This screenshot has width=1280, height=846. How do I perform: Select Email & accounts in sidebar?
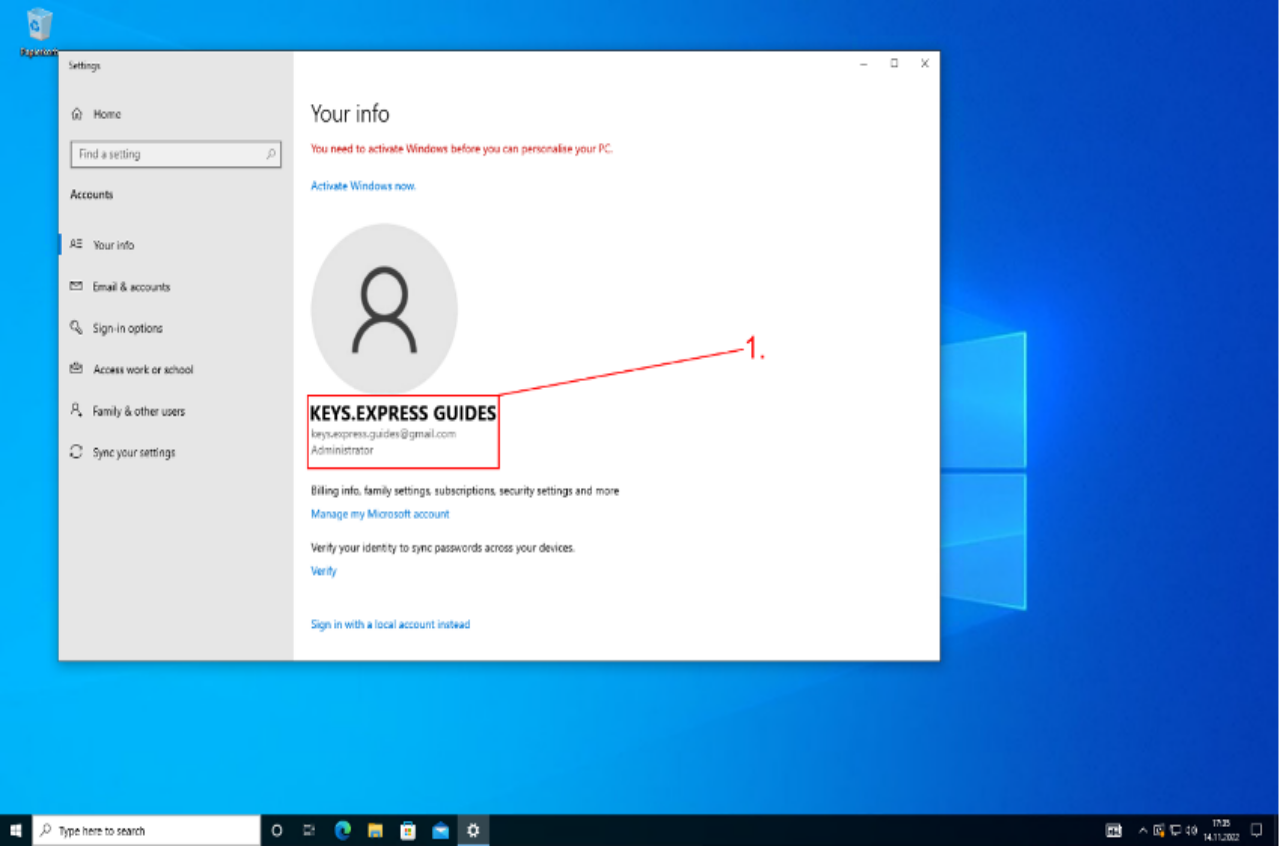pyautogui.click(x=131, y=287)
